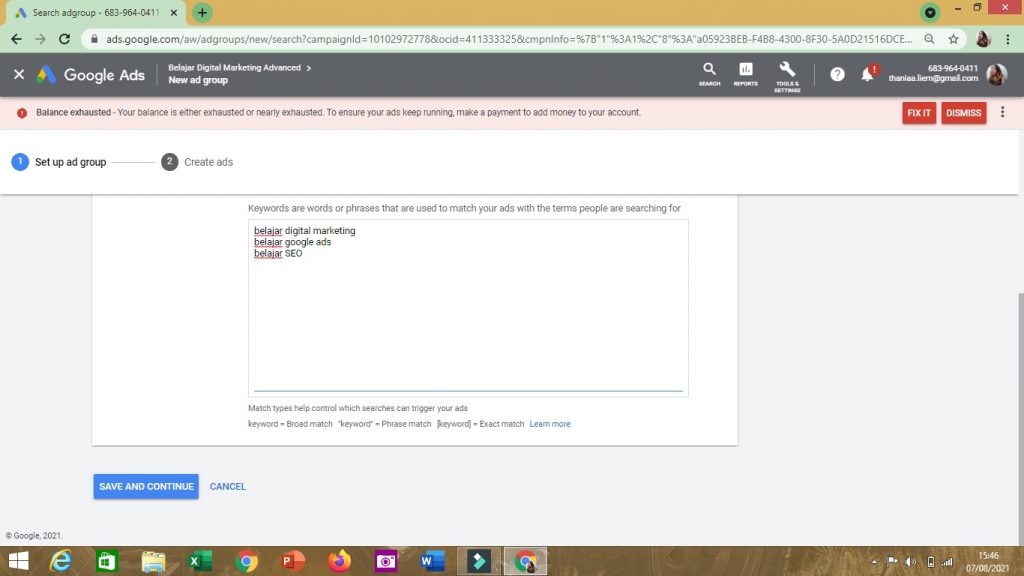This screenshot has width=1024, height=576.
Task: Bookmark this page with the star icon
Action: (953, 39)
